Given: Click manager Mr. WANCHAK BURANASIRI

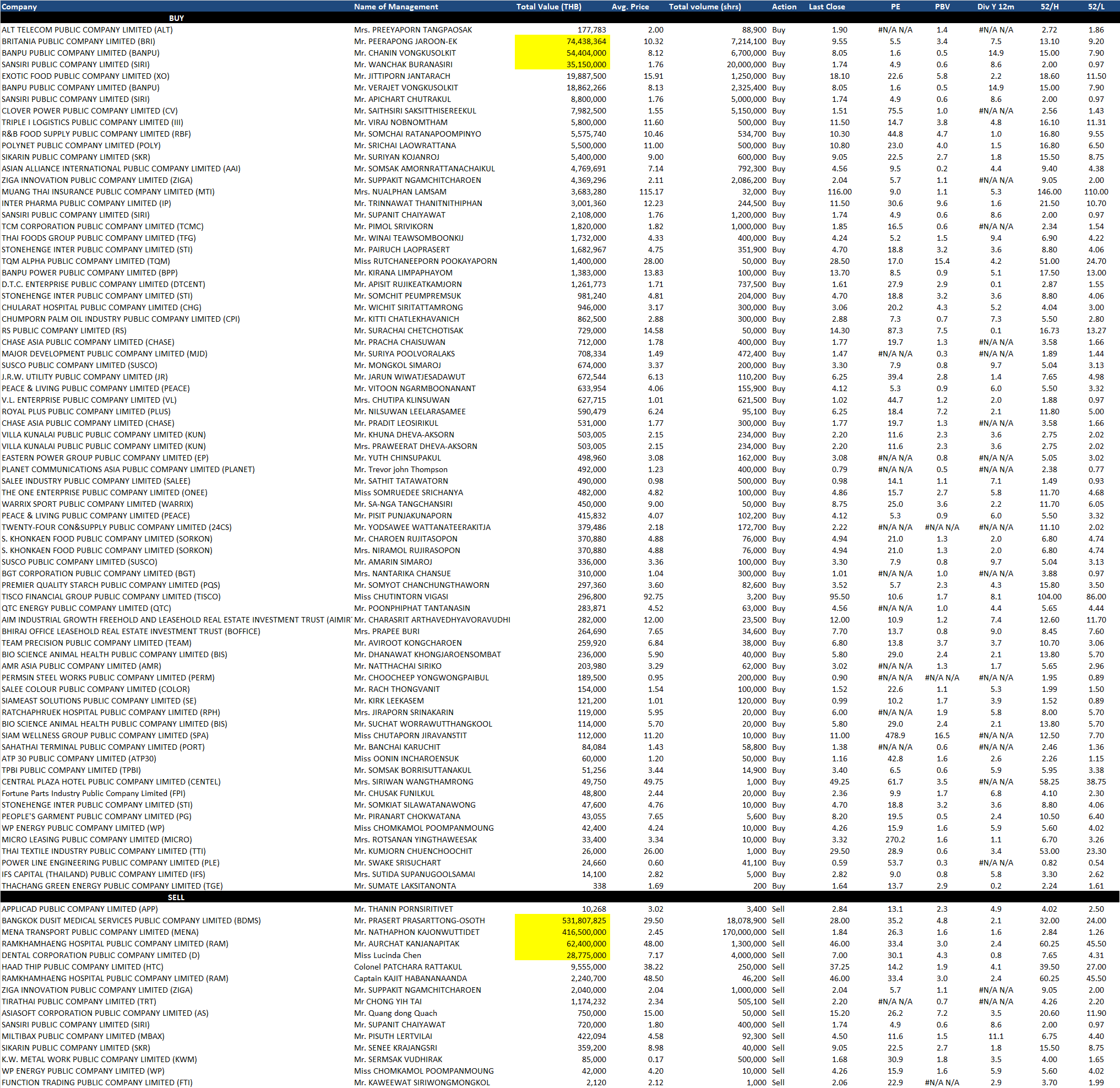Looking at the screenshot, I should pyautogui.click(x=404, y=64).
